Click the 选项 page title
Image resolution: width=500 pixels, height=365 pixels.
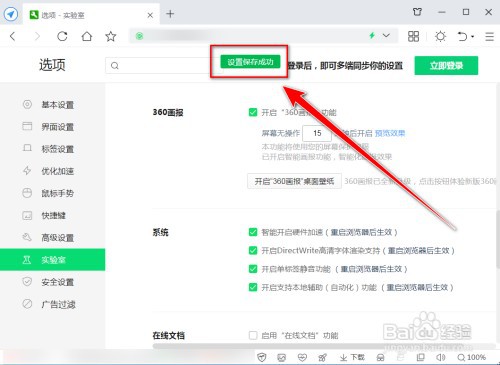pos(52,65)
